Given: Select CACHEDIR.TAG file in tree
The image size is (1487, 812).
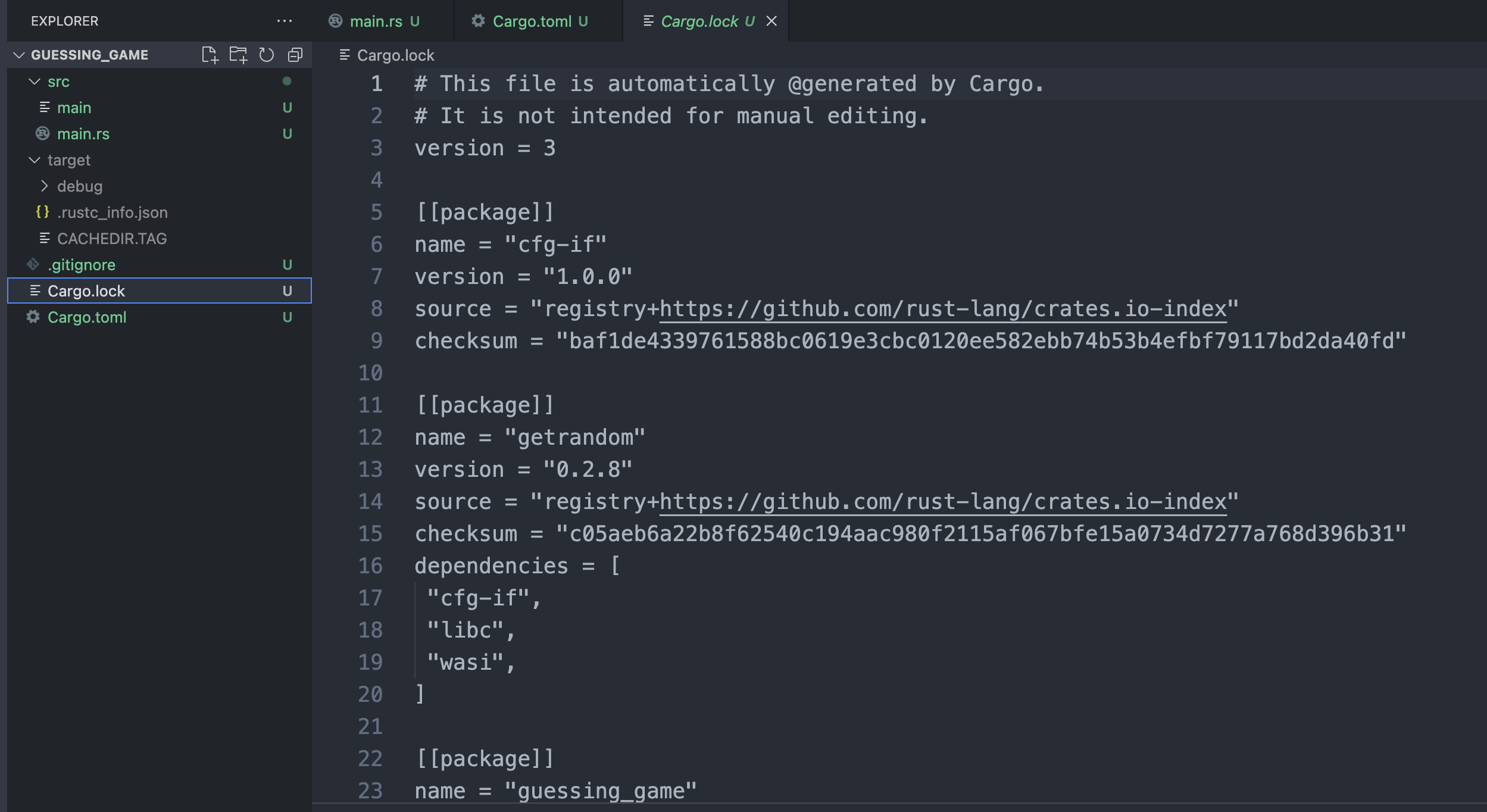Looking at the screenshot, I should pyautogui.click(x=111, y=238).
